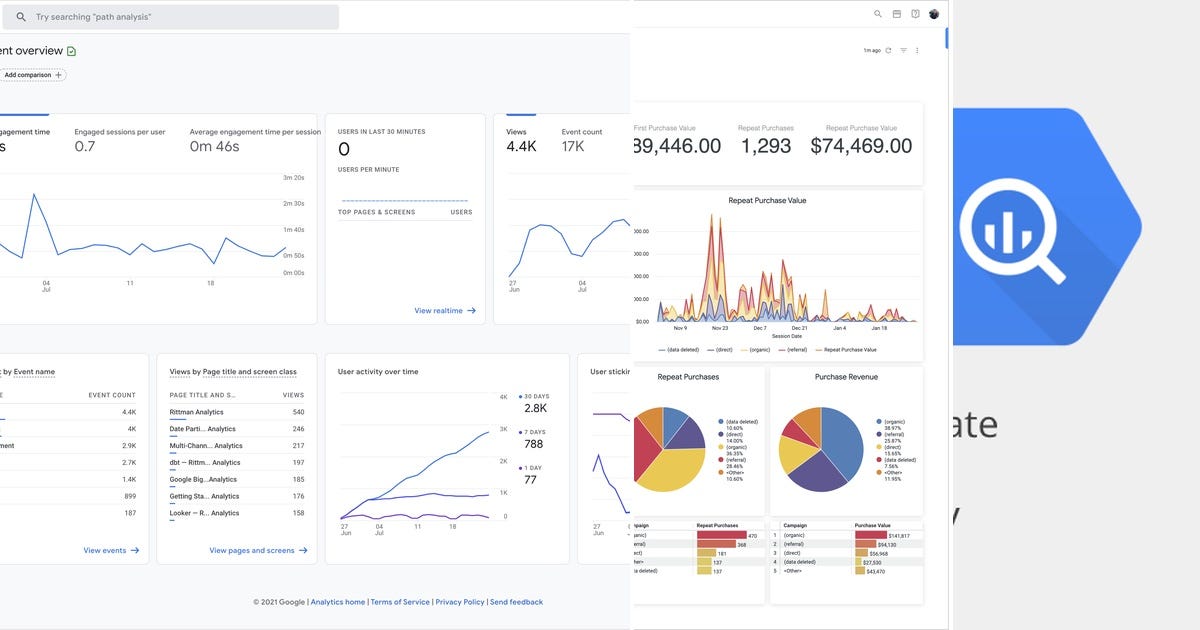Click the user avatar in Looker header

934,14
